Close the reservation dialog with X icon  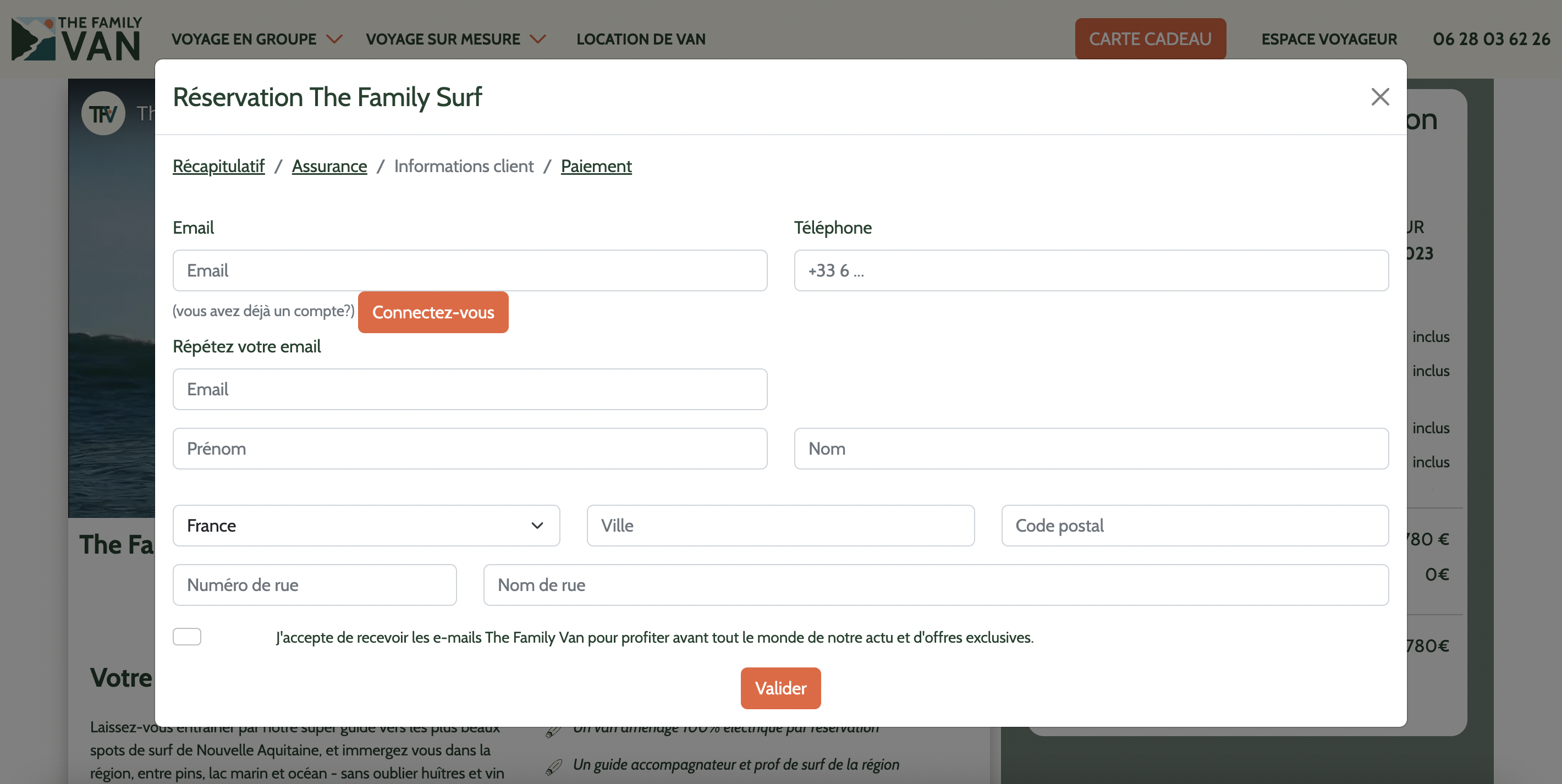[x=1380, y=97]
